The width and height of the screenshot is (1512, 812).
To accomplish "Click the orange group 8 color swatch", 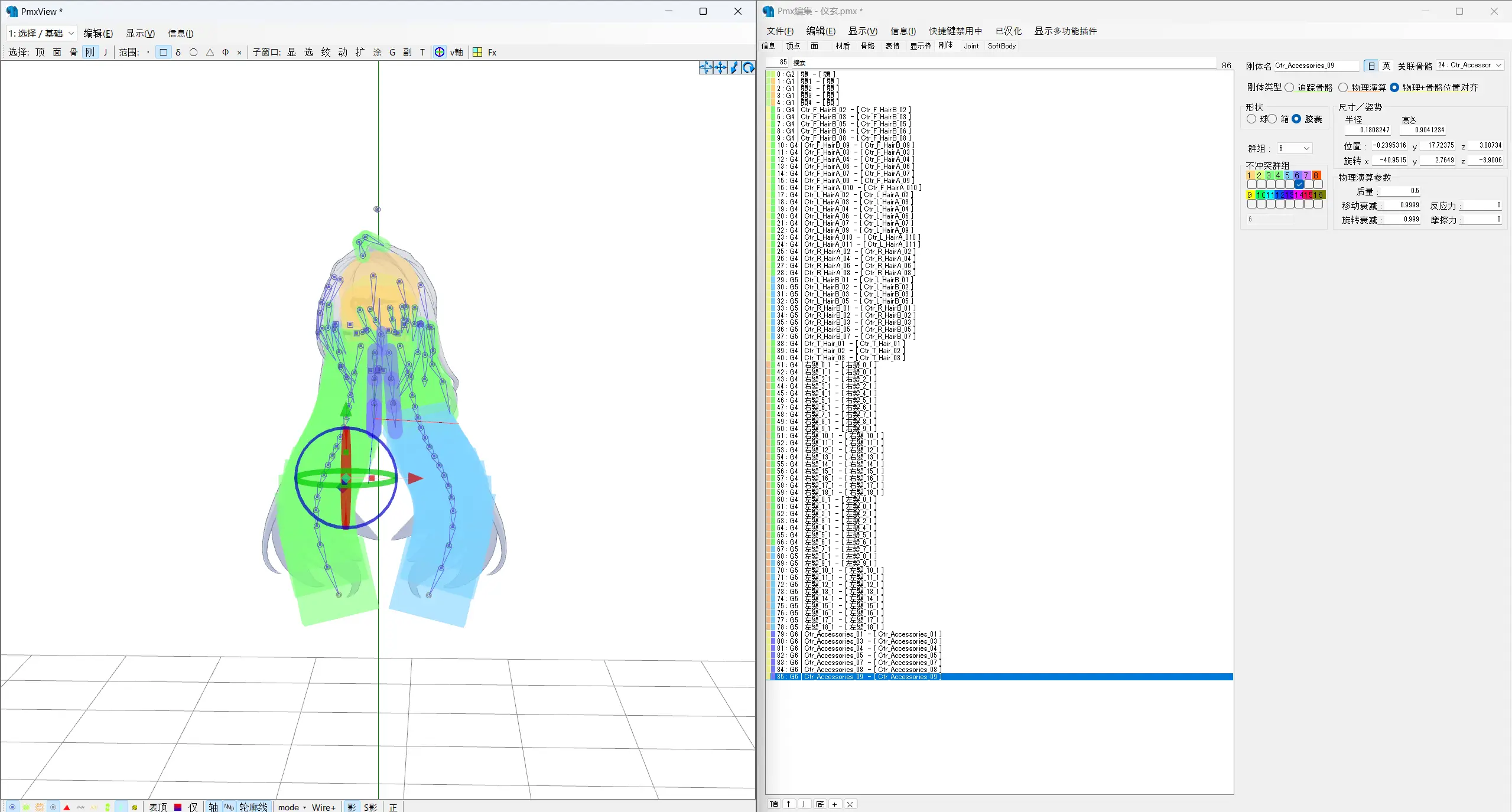I will 1316,175.
